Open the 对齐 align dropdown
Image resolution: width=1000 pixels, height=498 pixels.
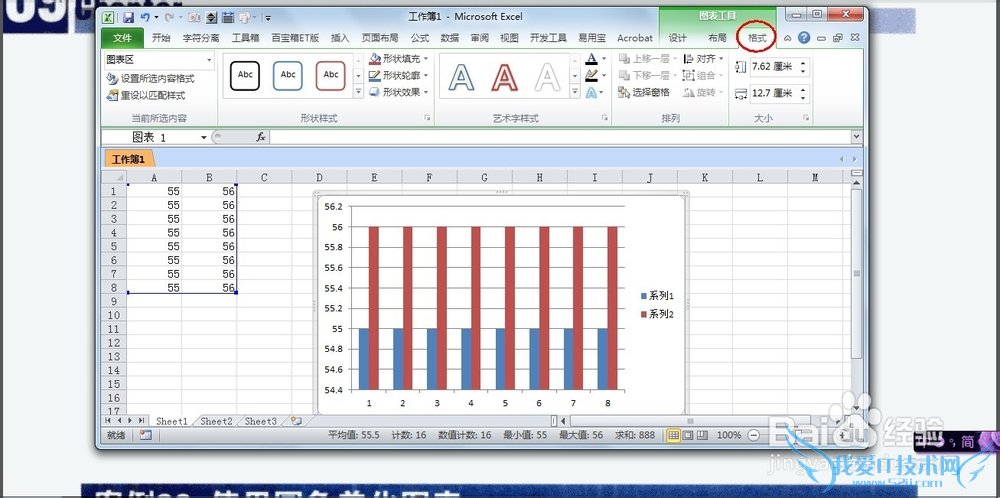(x=704, y=59)
